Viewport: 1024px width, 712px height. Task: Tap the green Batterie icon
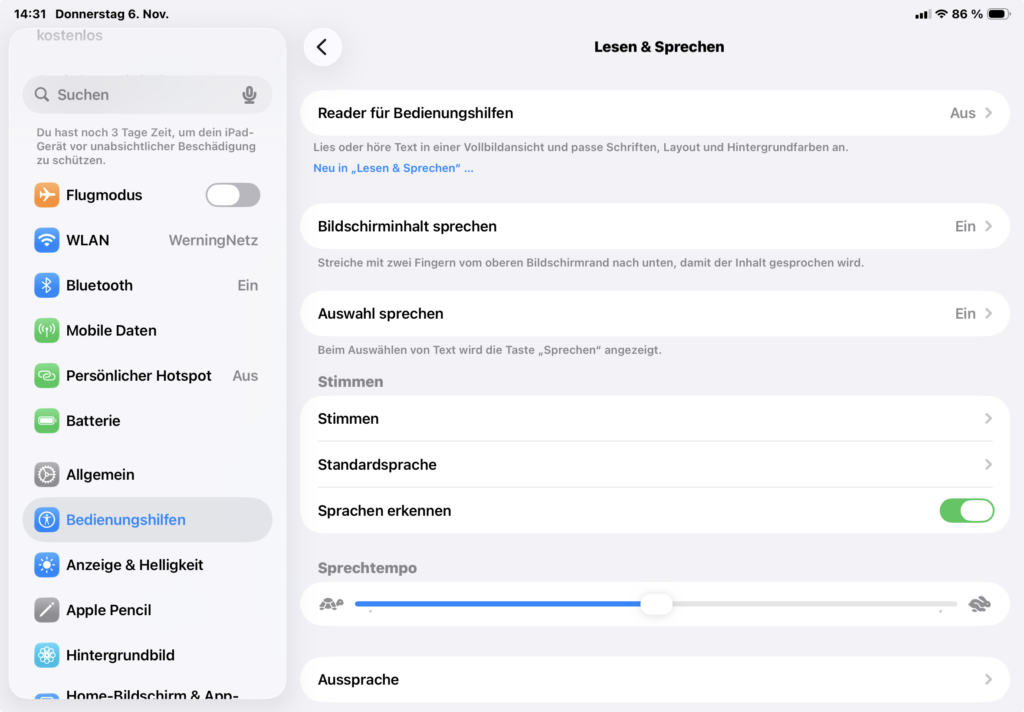(47, 421)
